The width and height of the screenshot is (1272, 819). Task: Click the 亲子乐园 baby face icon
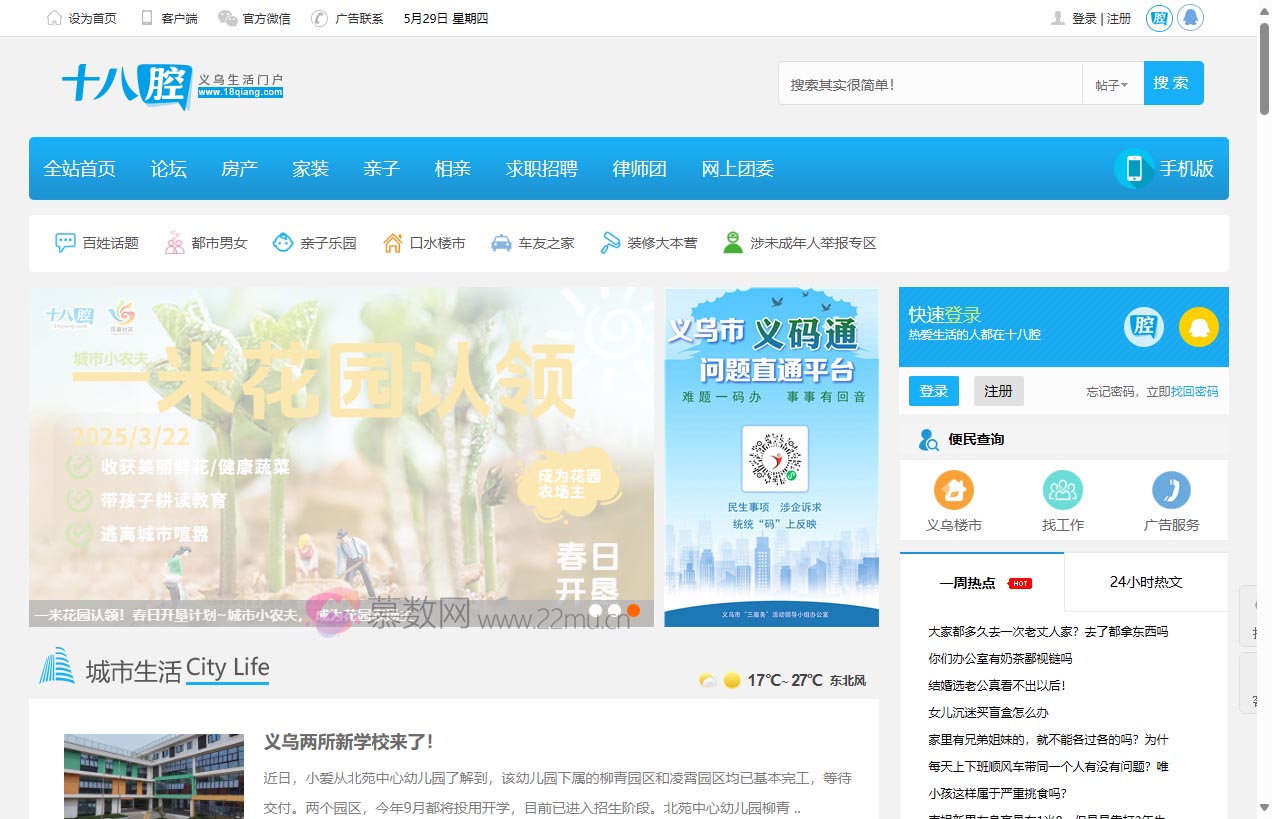coord(283,243)
